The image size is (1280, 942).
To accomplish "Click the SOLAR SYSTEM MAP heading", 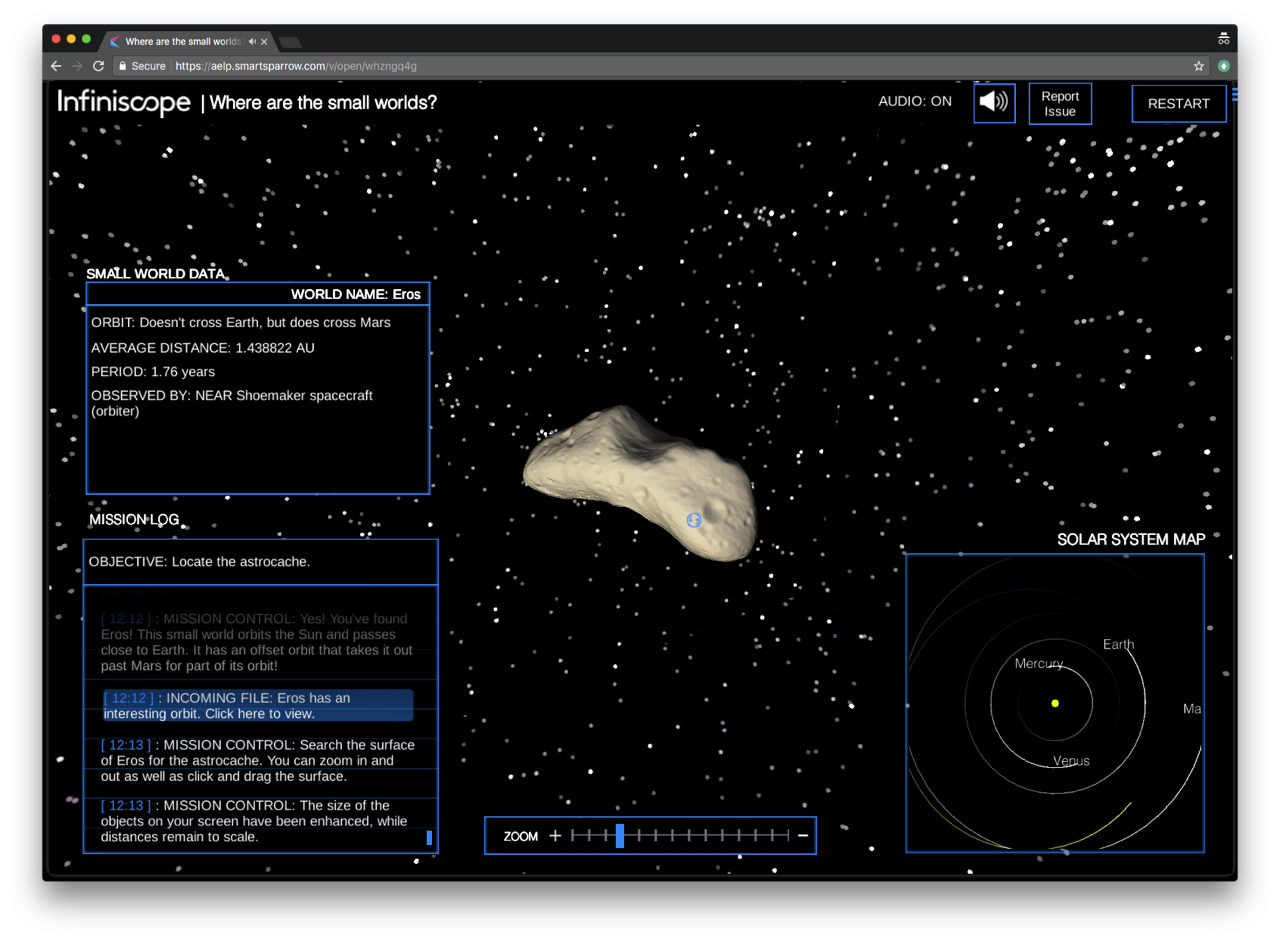I will (1131, 540).
